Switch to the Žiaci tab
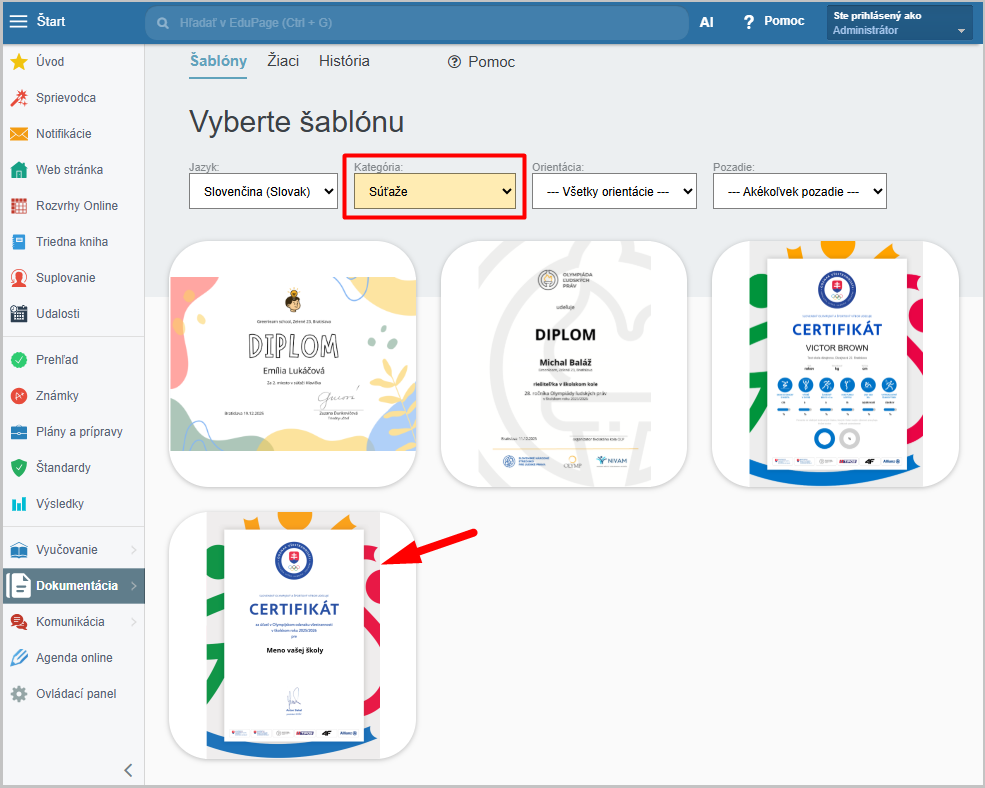985x788 pixels. 282,61
